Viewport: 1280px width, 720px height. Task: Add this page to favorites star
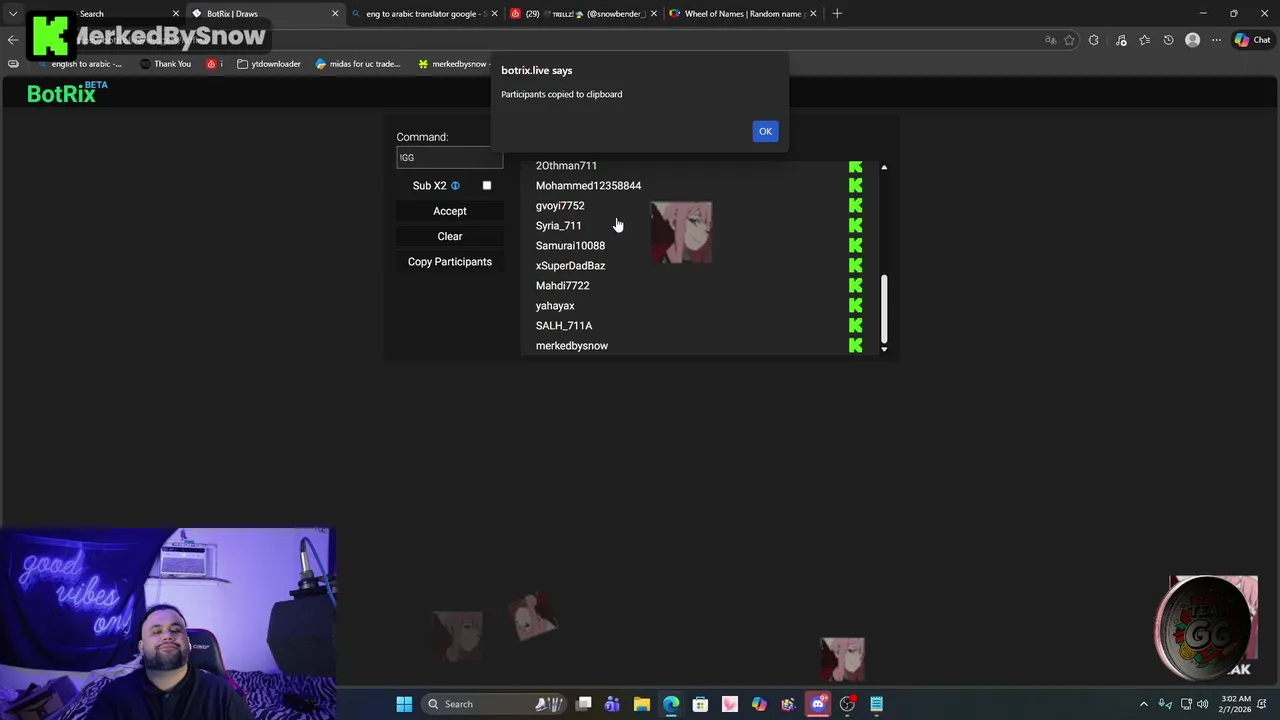point(1069,40)
